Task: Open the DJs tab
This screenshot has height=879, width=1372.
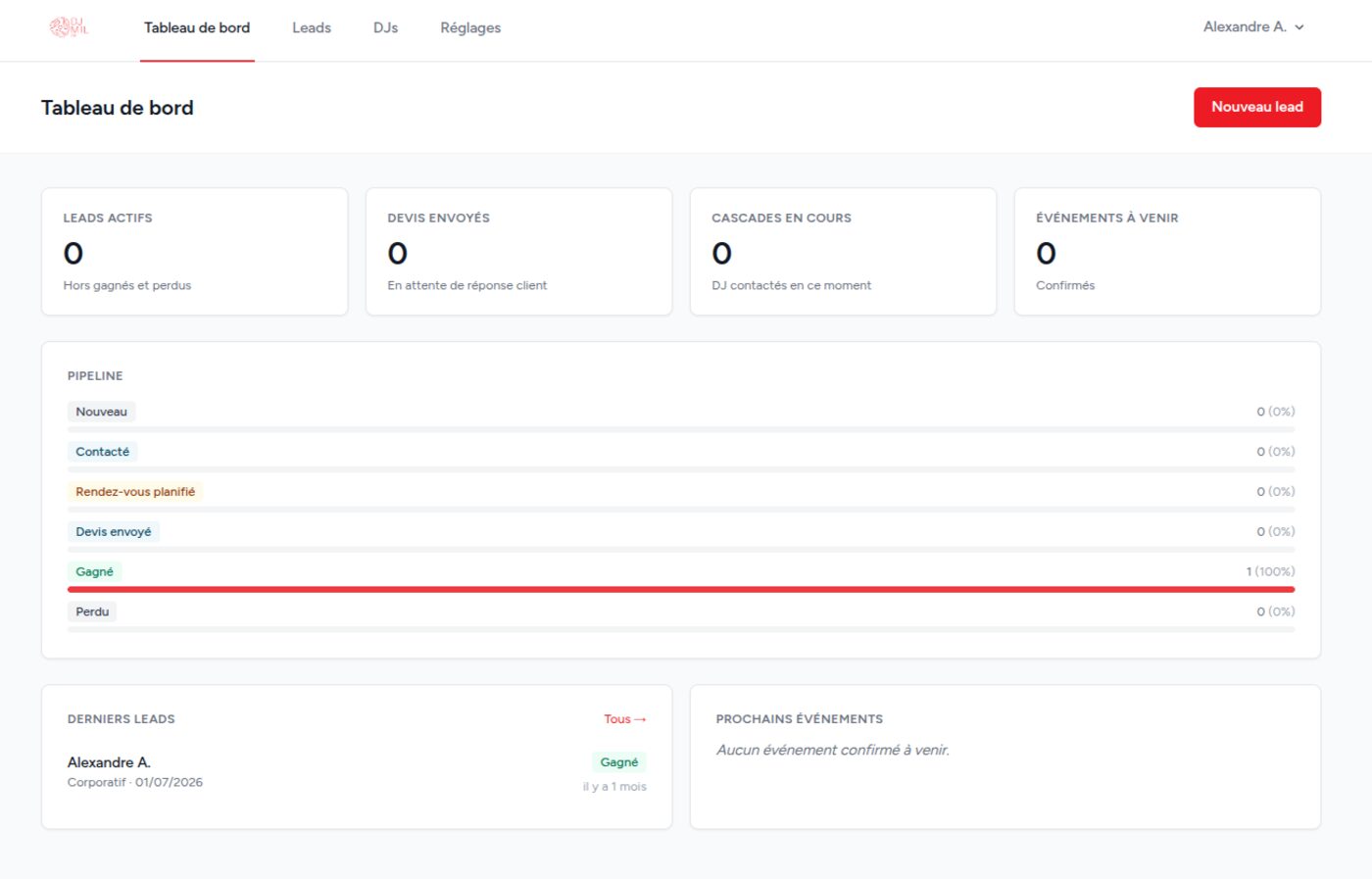Action: coord(385,27)
